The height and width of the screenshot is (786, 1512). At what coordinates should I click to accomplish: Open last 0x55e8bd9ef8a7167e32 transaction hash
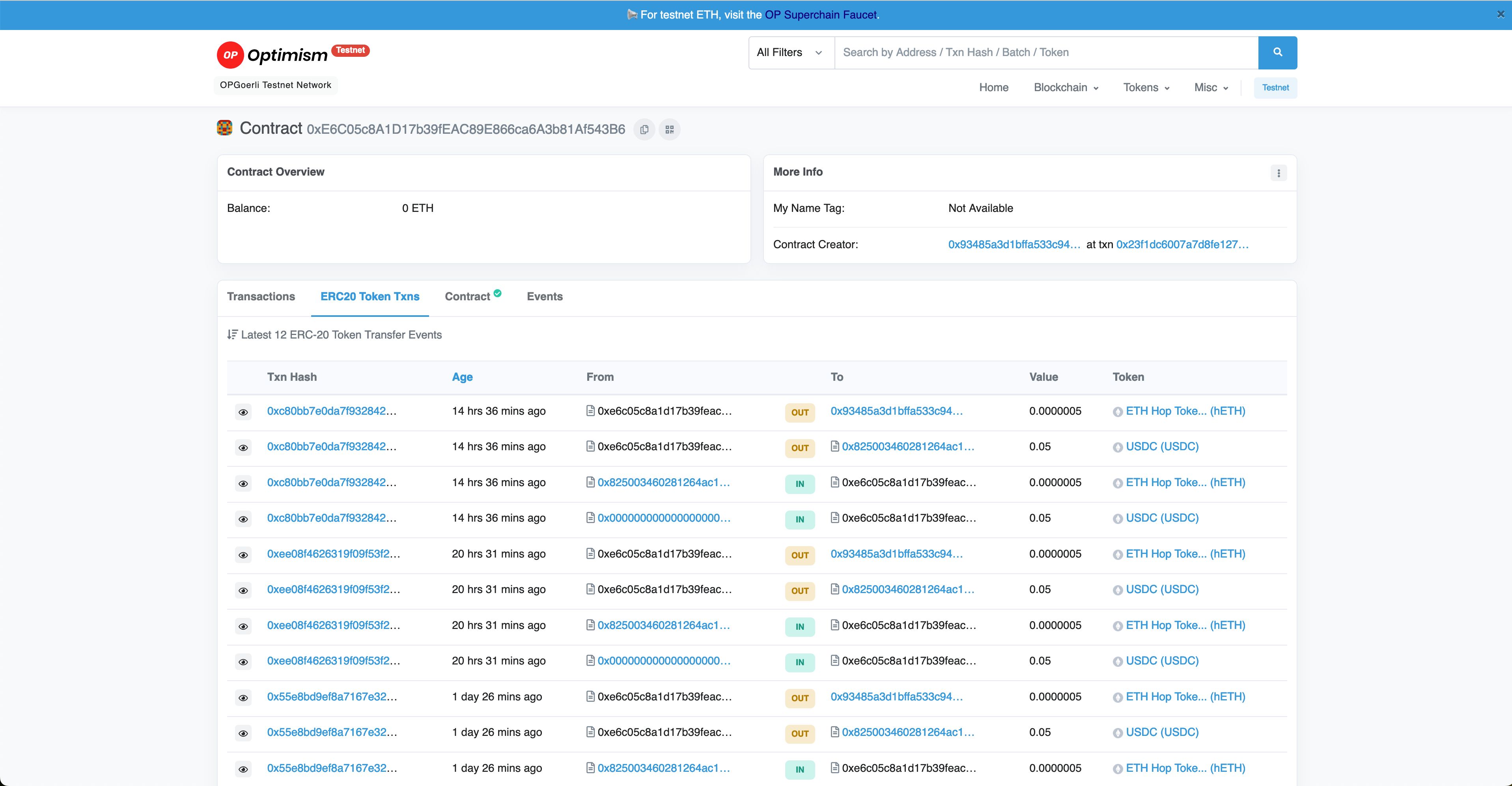coord(332,768)
